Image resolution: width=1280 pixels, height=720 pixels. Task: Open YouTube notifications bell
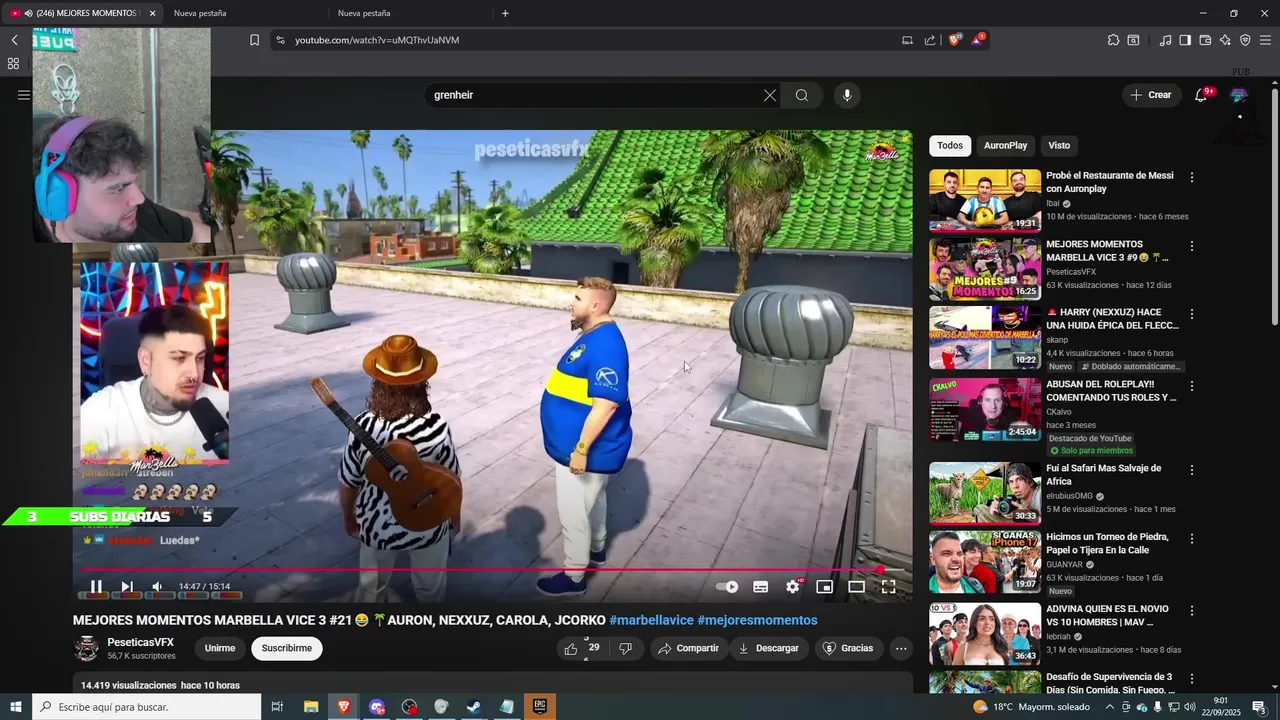pos(1202,95)
